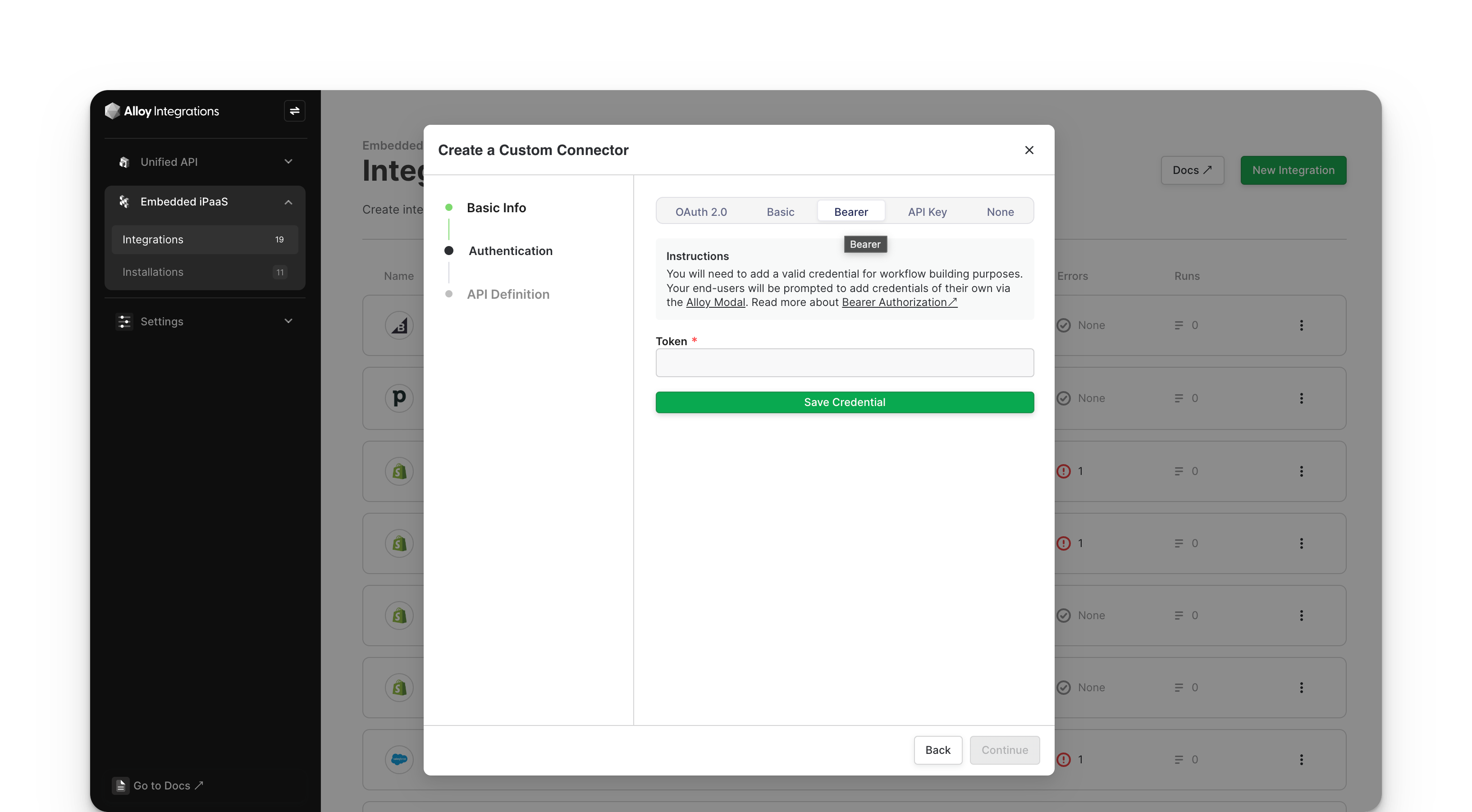Close the Custom Connector dialog
Viewport: 1472px width, 812px height.
(x=1029, y=150)
